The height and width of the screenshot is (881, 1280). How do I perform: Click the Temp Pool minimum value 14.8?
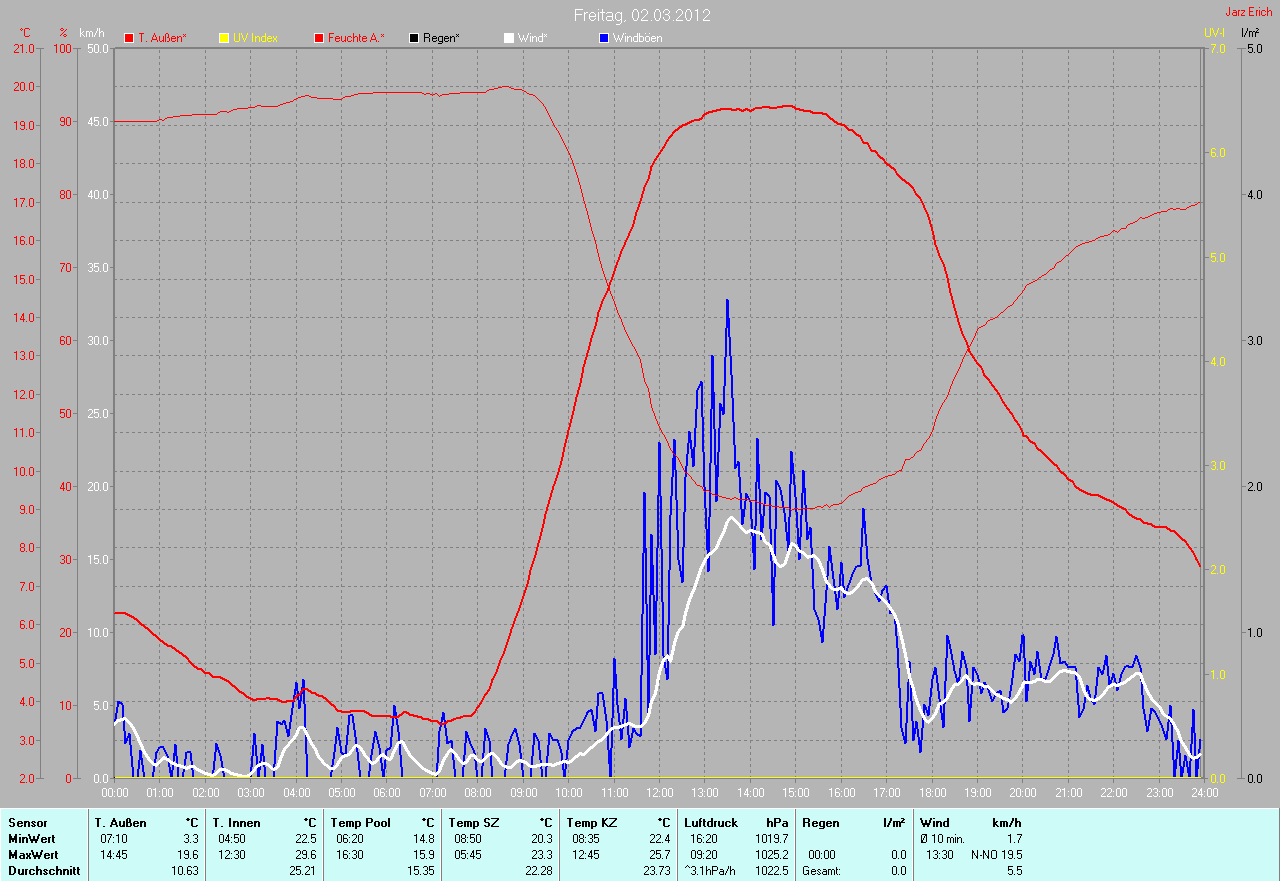[x=424, y=839]
